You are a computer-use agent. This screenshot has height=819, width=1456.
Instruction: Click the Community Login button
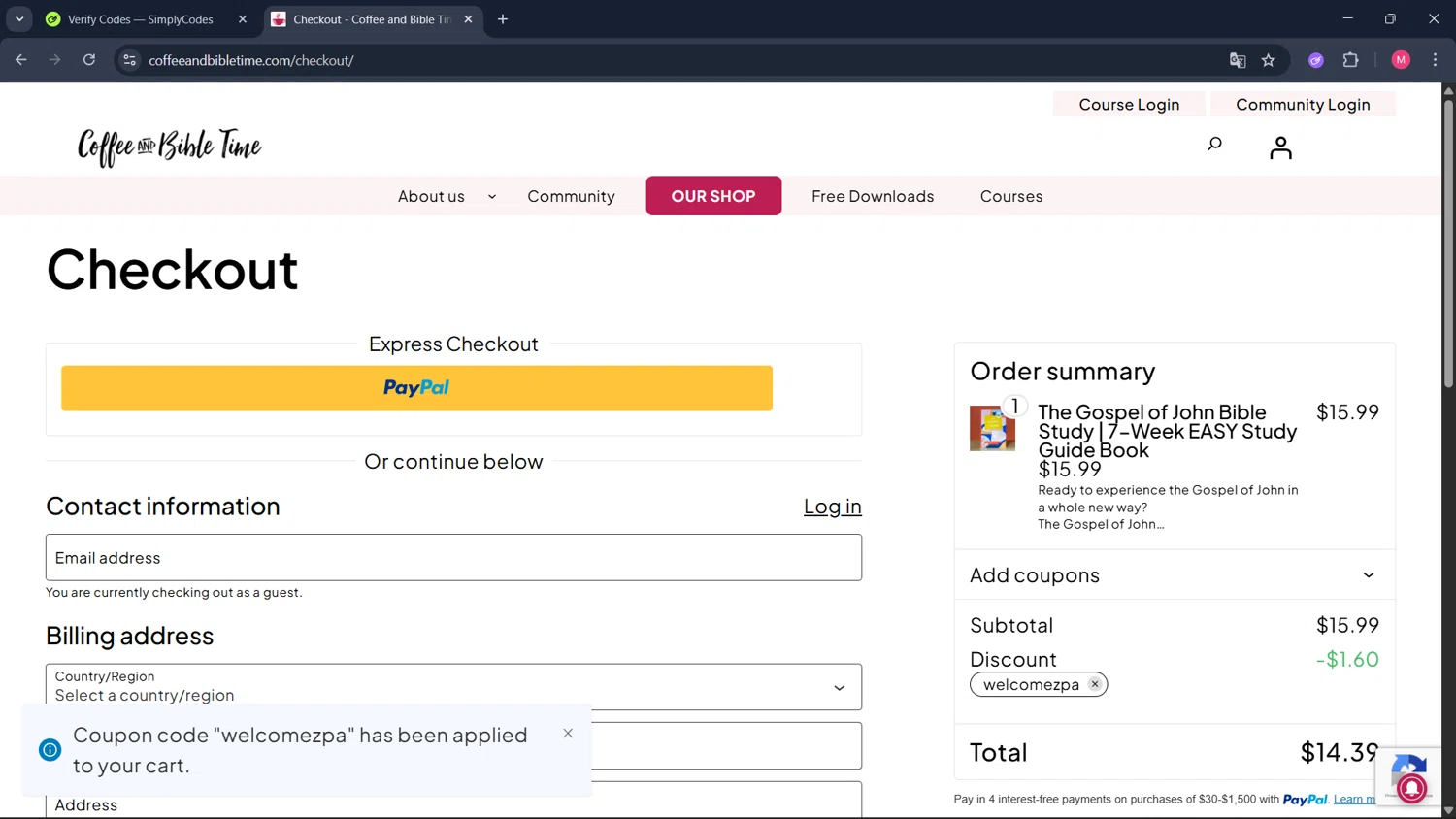1303,105
